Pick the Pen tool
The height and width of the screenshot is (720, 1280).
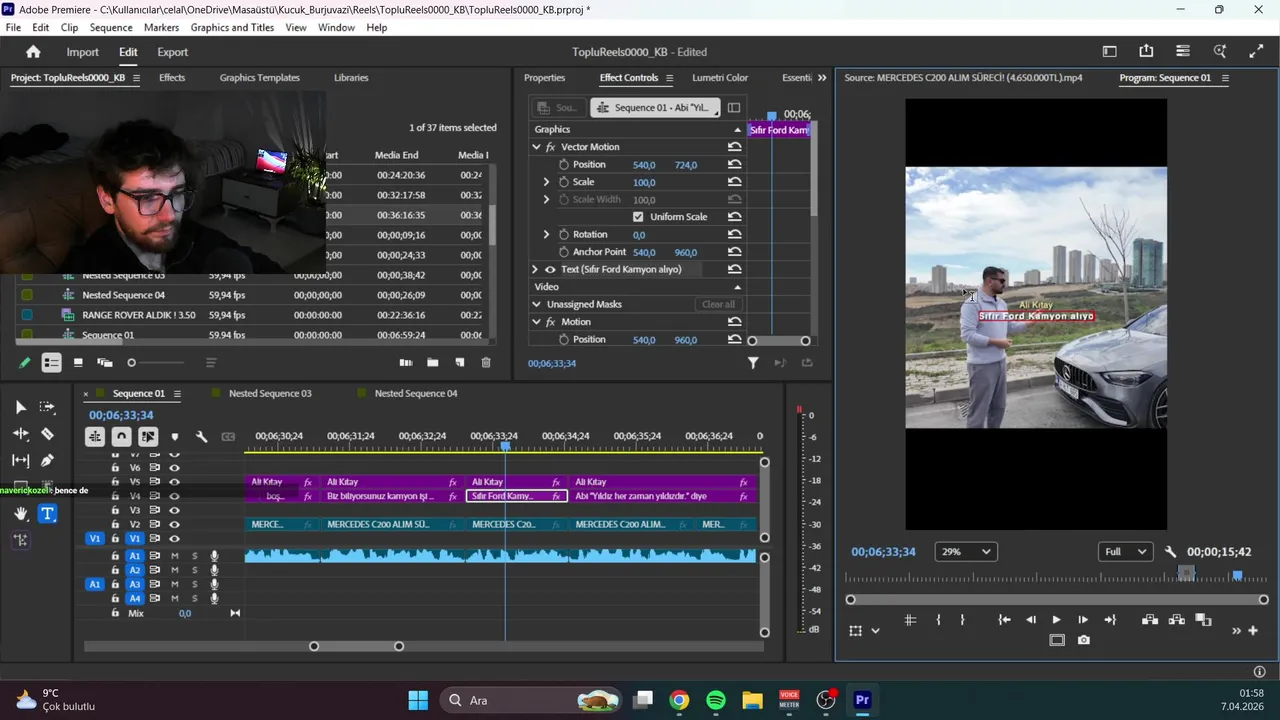[47, 461]
